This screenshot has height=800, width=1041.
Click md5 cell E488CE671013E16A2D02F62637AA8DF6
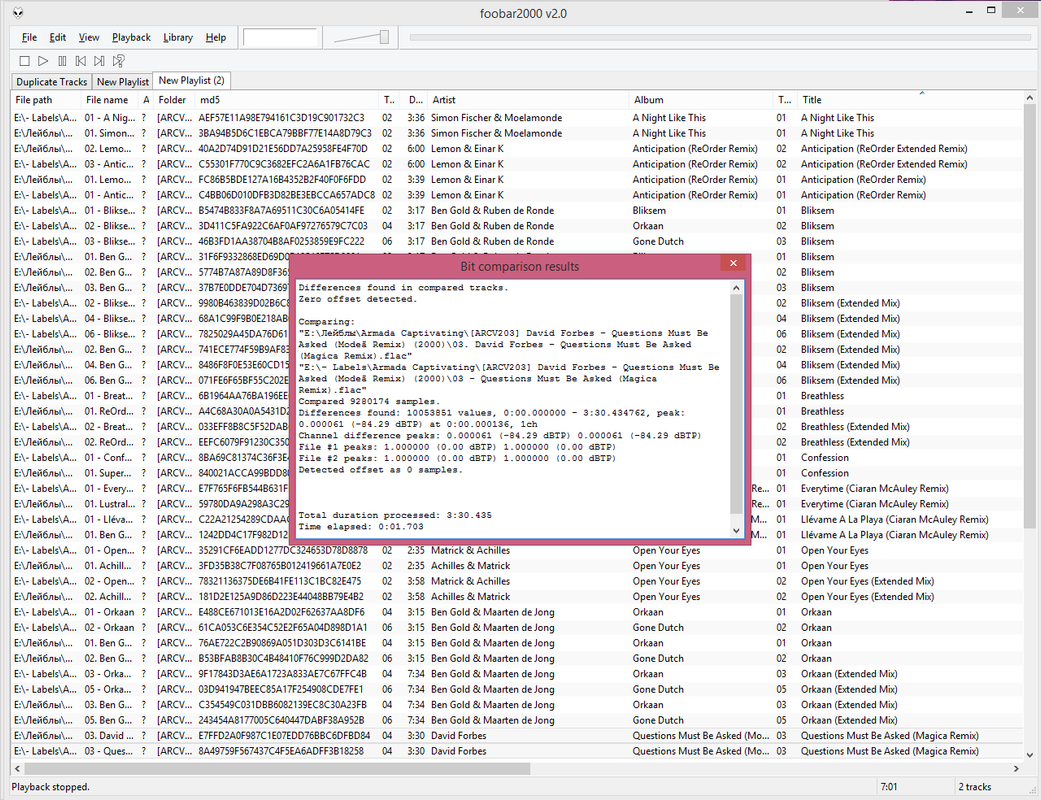[x=282, y=612]
